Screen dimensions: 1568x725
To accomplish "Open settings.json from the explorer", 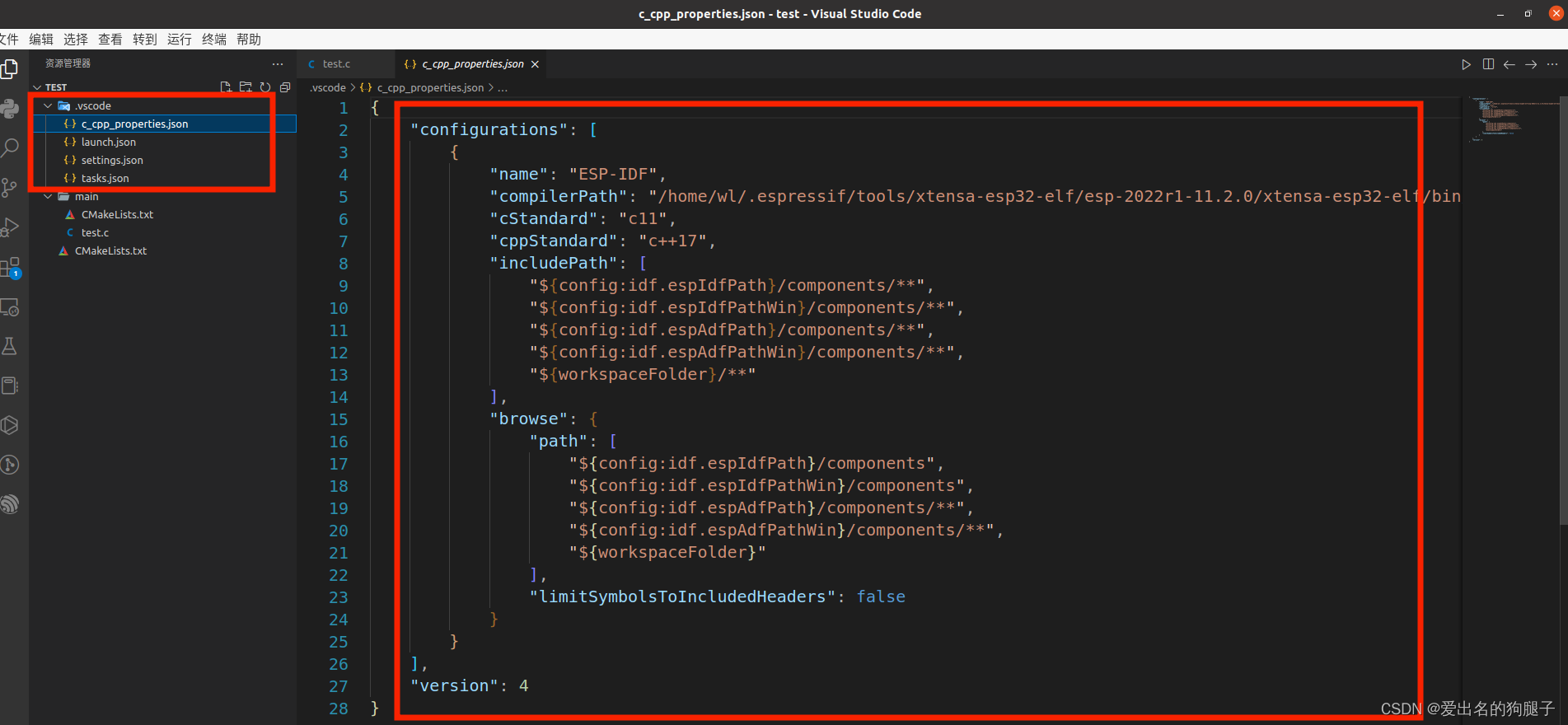I will pos(163,160).
